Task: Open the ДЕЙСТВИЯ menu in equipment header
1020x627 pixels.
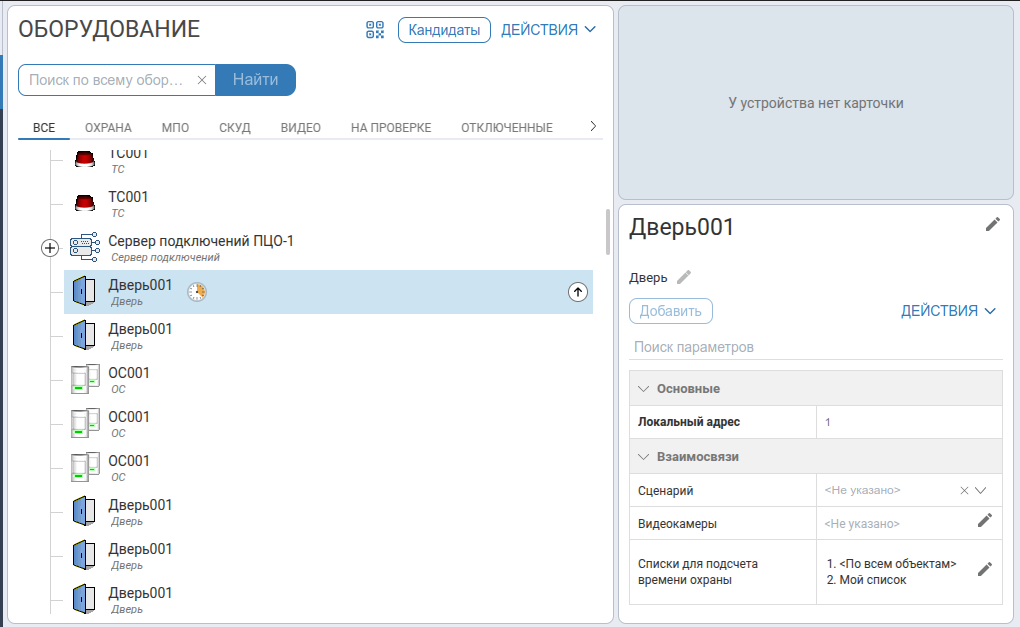Action: click(548, 30)
